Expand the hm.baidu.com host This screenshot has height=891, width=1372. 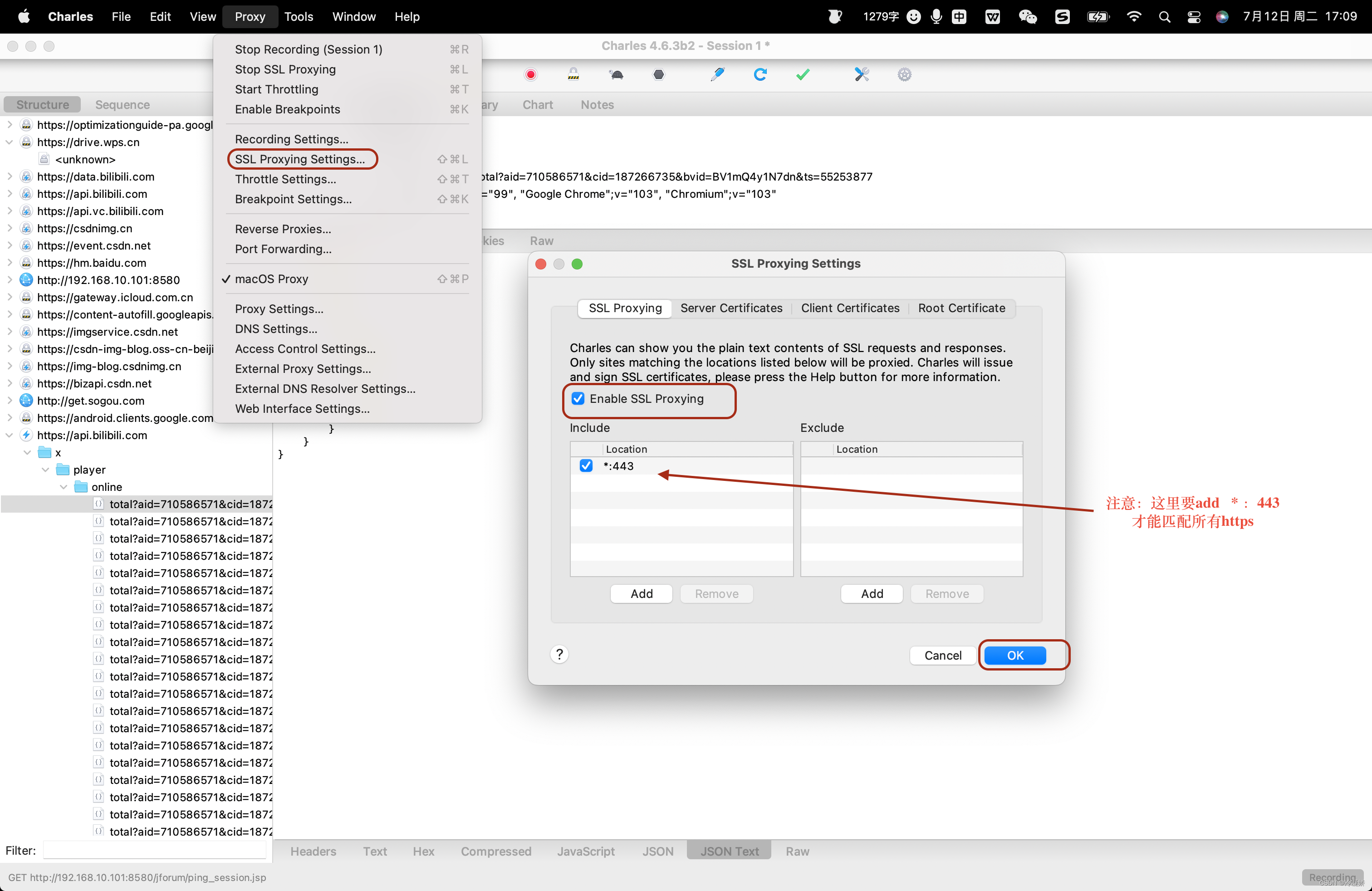(10, 263)
